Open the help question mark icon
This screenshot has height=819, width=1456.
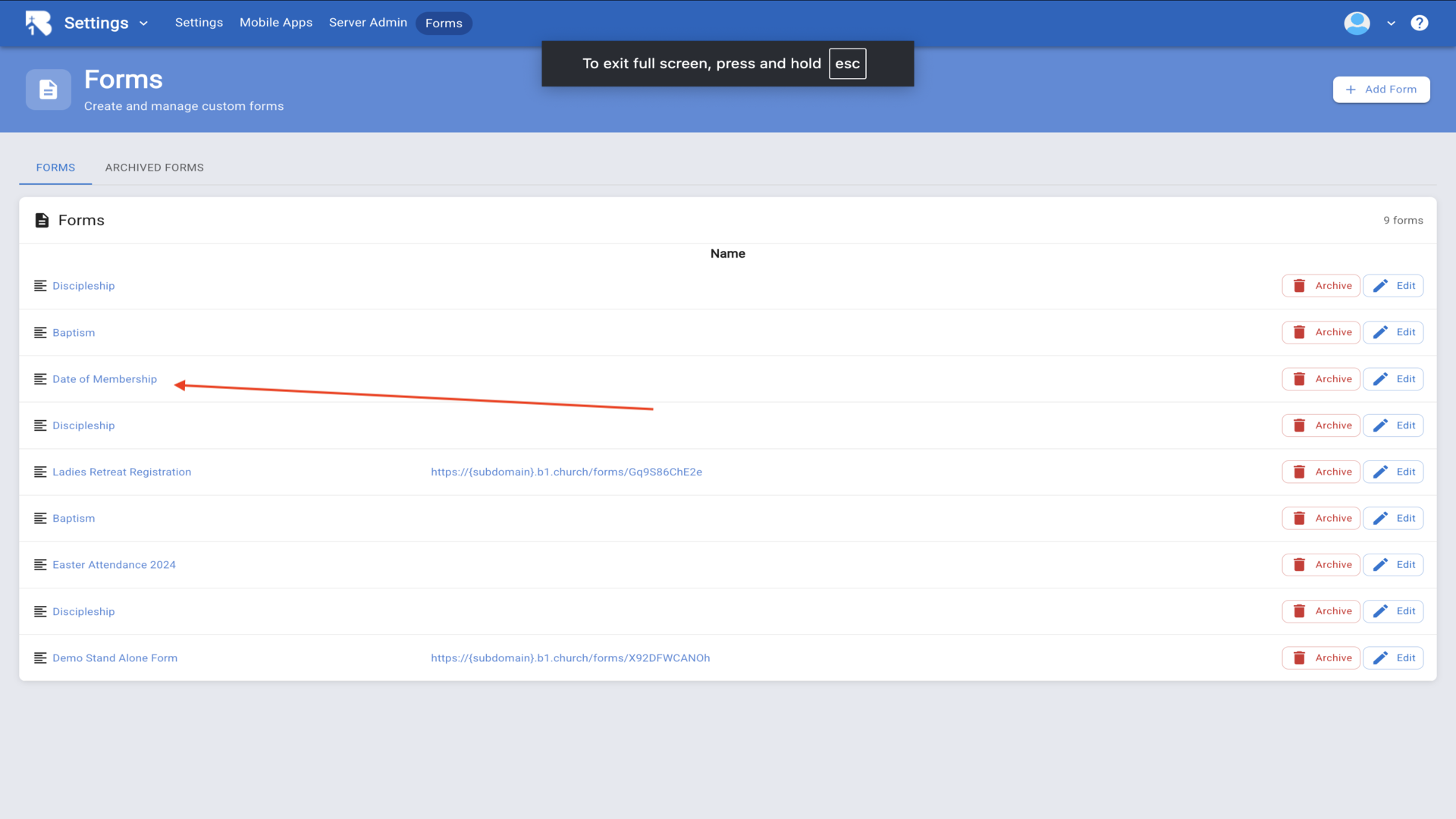pos(1419,23)
